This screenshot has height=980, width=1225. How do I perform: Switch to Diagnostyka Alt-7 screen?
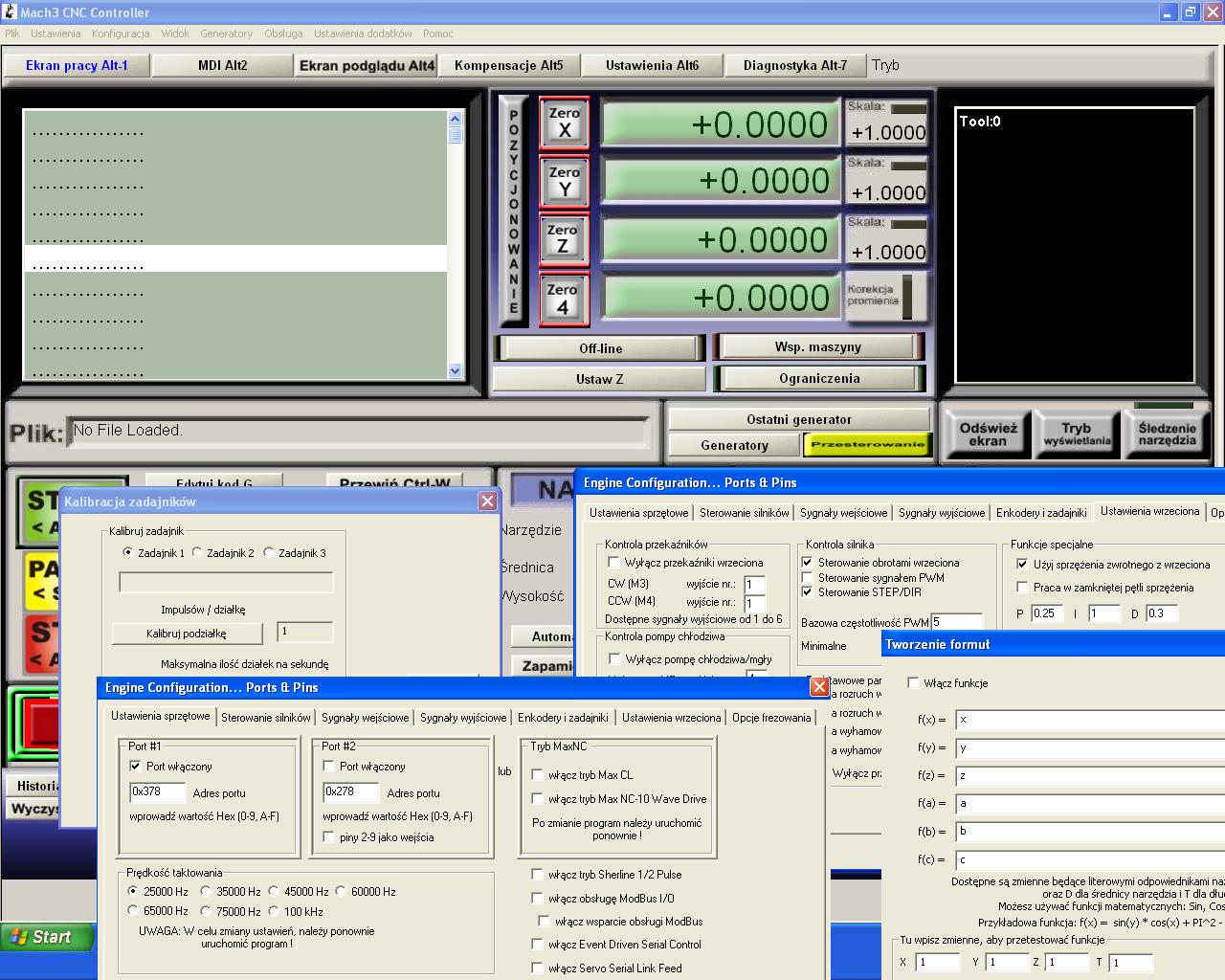click(x=795, y=65)
